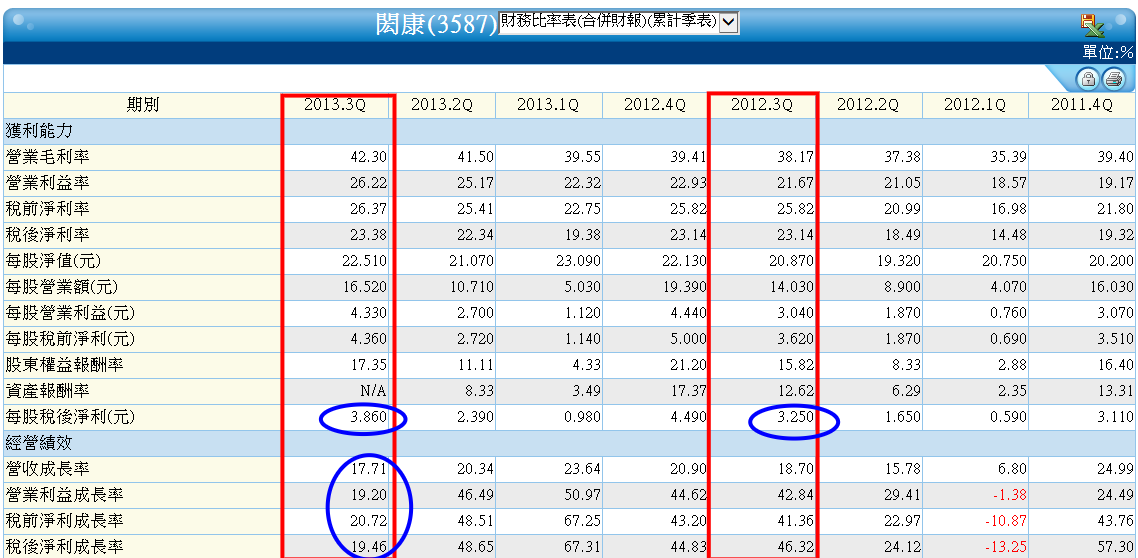Click the 稅前淨利成長率 row label
Screen dimensions: 1138x558
tap(64, 521)
